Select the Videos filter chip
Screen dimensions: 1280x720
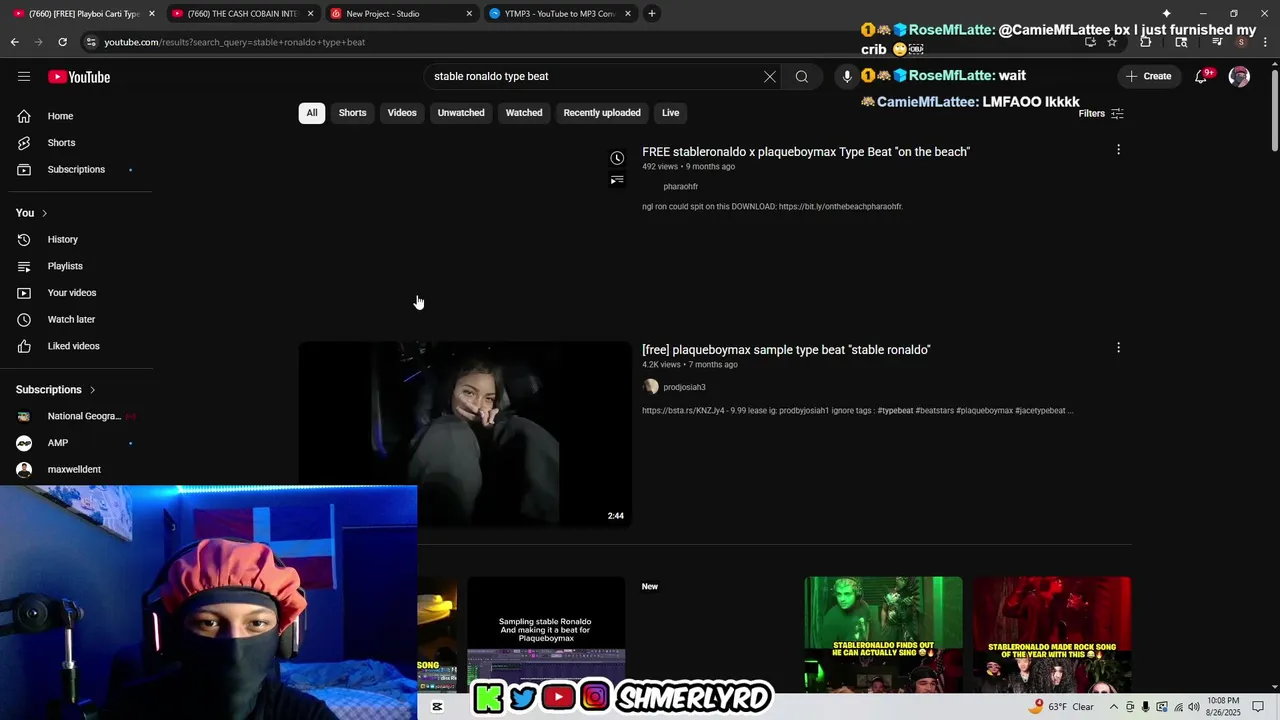402,113
